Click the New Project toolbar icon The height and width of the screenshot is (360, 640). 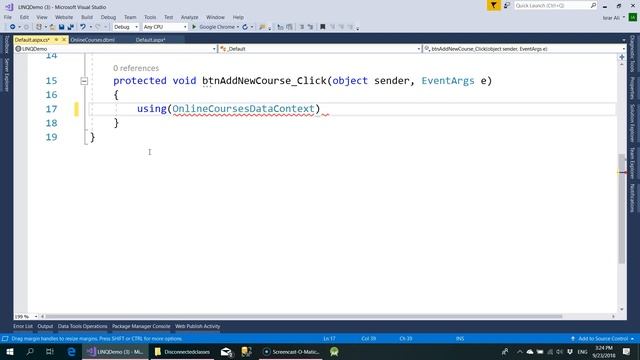39,27
